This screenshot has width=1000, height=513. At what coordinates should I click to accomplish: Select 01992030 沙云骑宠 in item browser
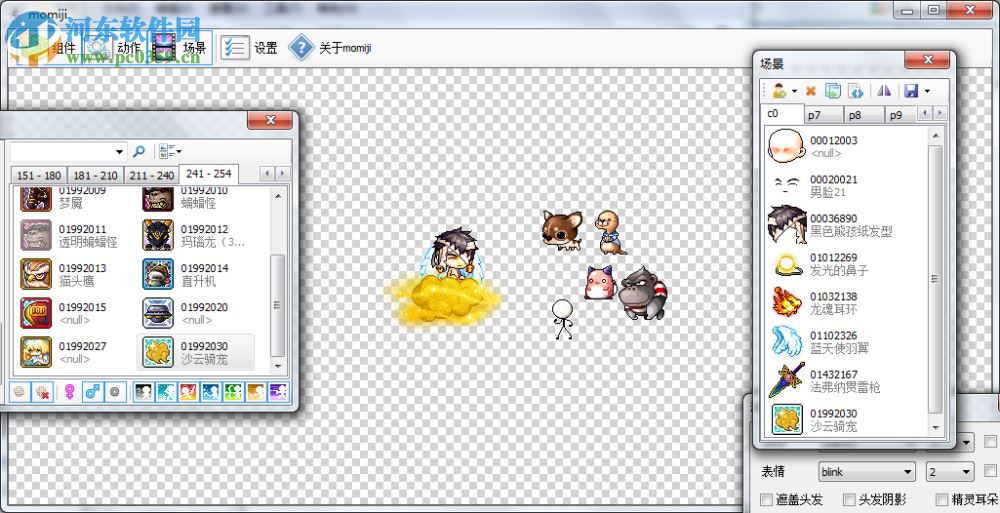pos(197,352)
